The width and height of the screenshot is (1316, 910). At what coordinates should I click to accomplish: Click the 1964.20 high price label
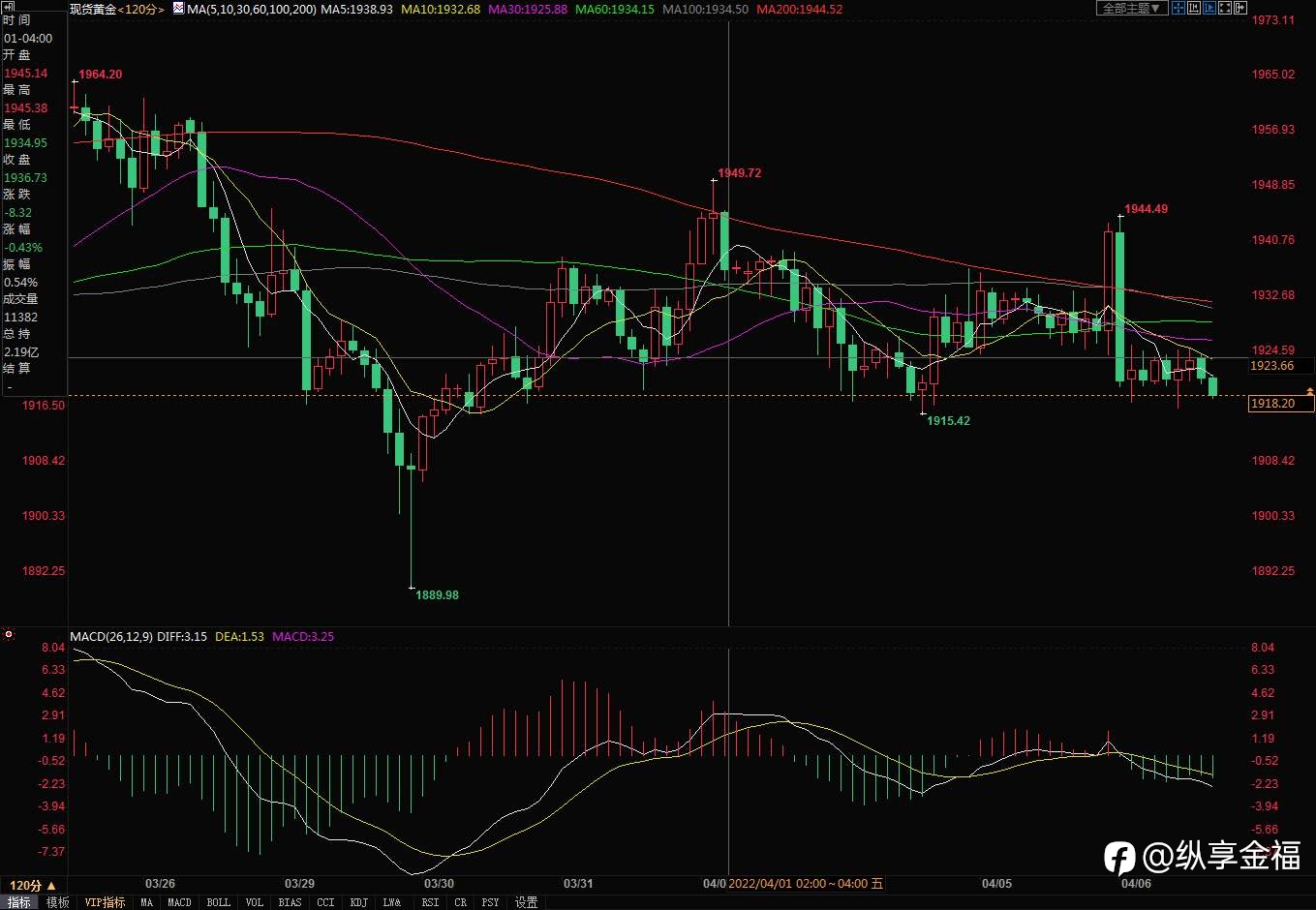tap(101, 75)
